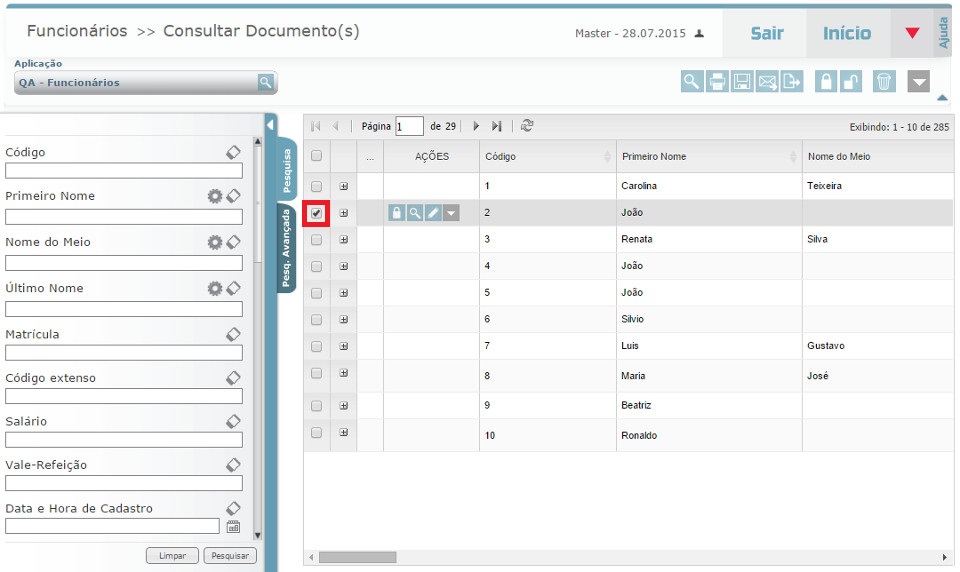The width and height of the screenshot is (960, 572).
Task: Expand the Renata row details
Action: pos(343,239)
